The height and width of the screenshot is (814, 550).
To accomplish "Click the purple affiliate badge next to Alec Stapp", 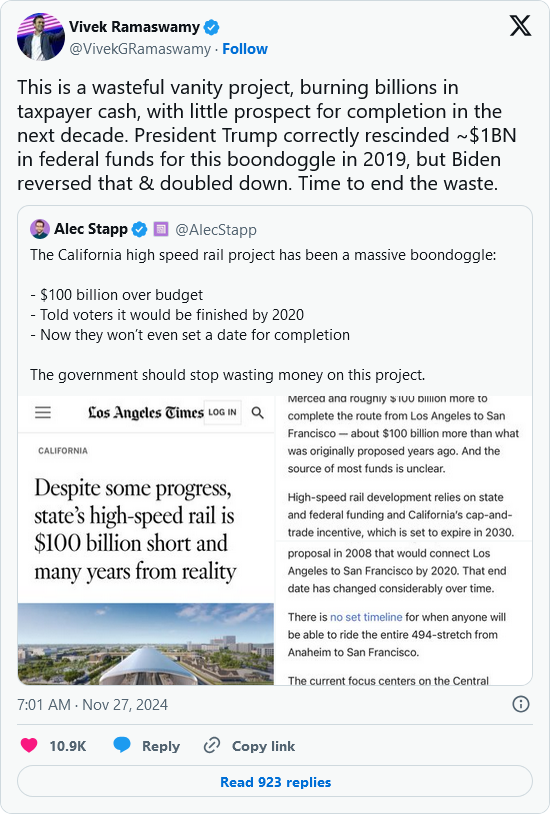I will 161,229.
